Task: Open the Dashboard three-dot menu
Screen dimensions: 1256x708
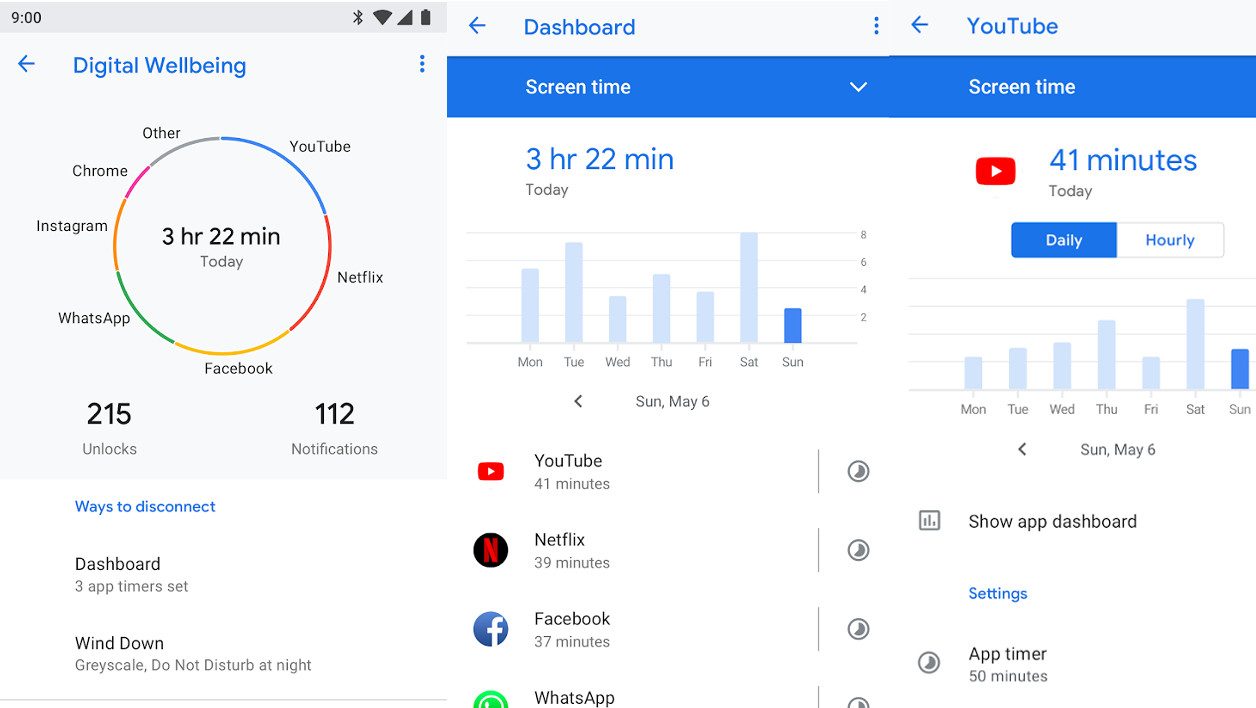Action: 876,26
